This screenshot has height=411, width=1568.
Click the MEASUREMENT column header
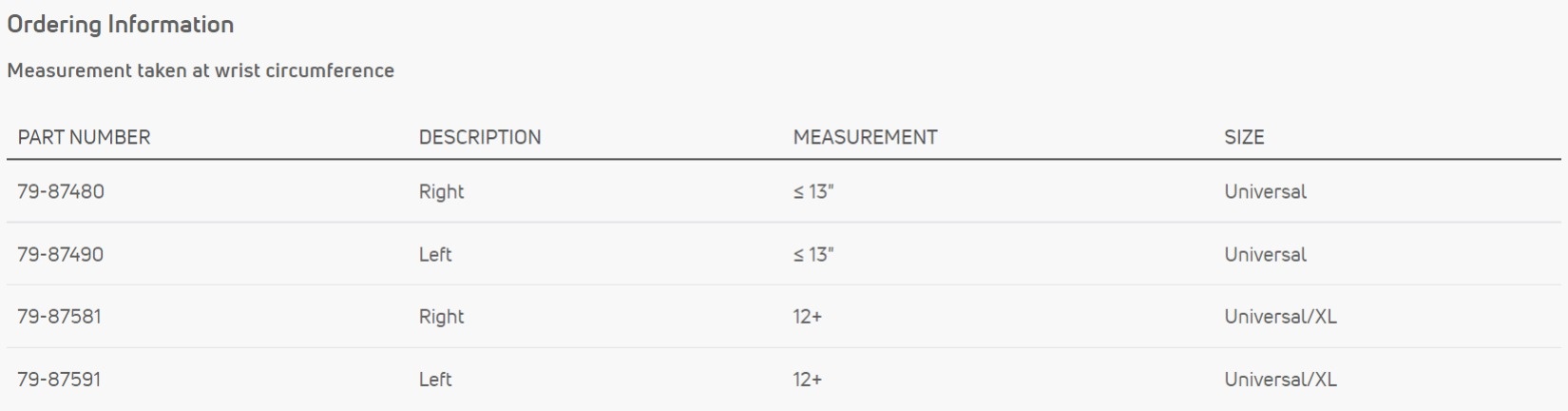click(x=865, y=137)
